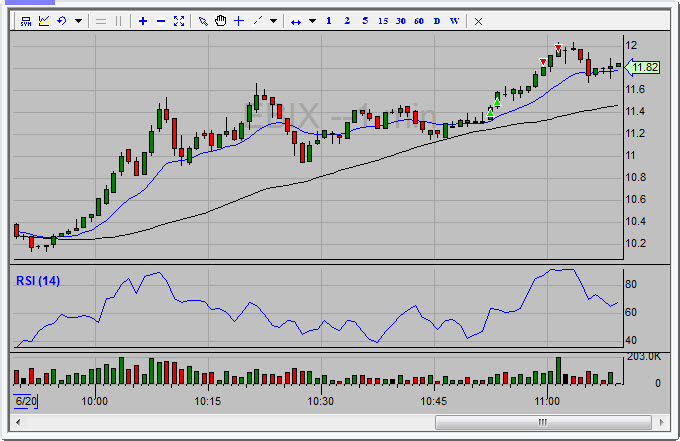The image size is (680, 441).
Task: Open the bar spacing dropdown arrow
Action: tap(312, 21)
